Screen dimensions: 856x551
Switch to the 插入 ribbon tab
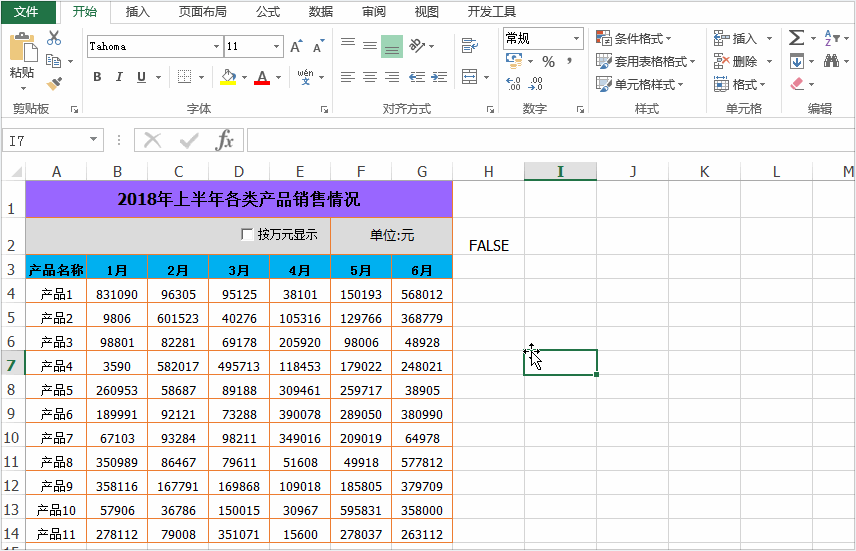(138, 11)
